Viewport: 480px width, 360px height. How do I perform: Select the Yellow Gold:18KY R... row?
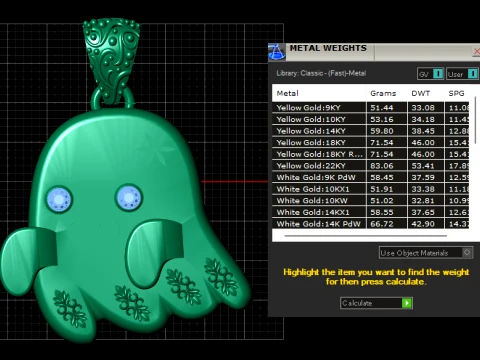pyautogui.click(x=370, y=154)
